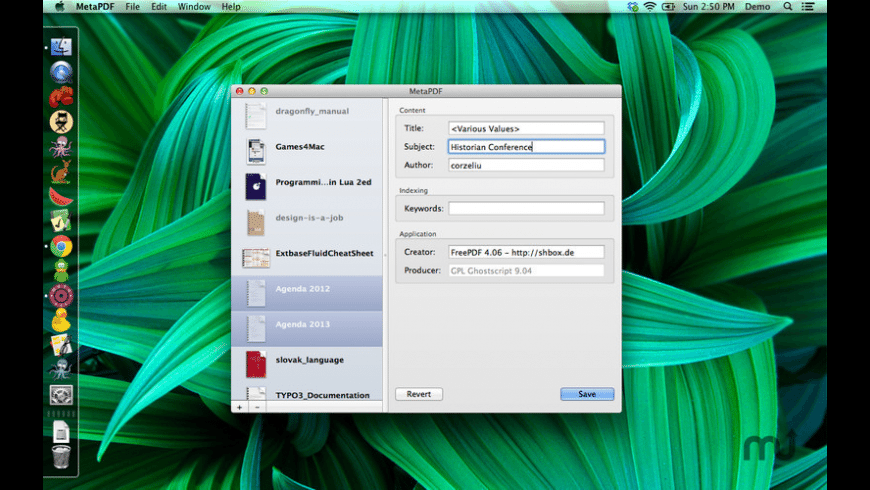Select slovak_language in the list

coord(307,364)
